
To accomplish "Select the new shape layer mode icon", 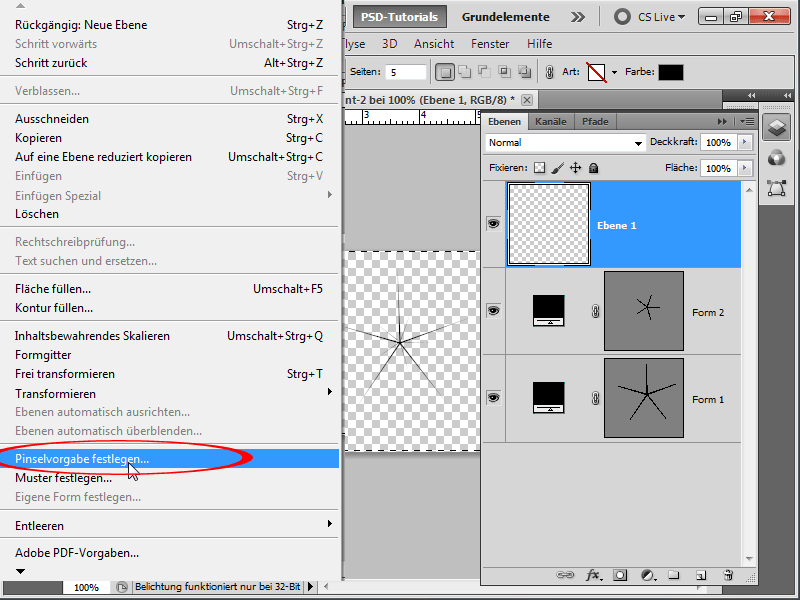I will coord(445,72).
